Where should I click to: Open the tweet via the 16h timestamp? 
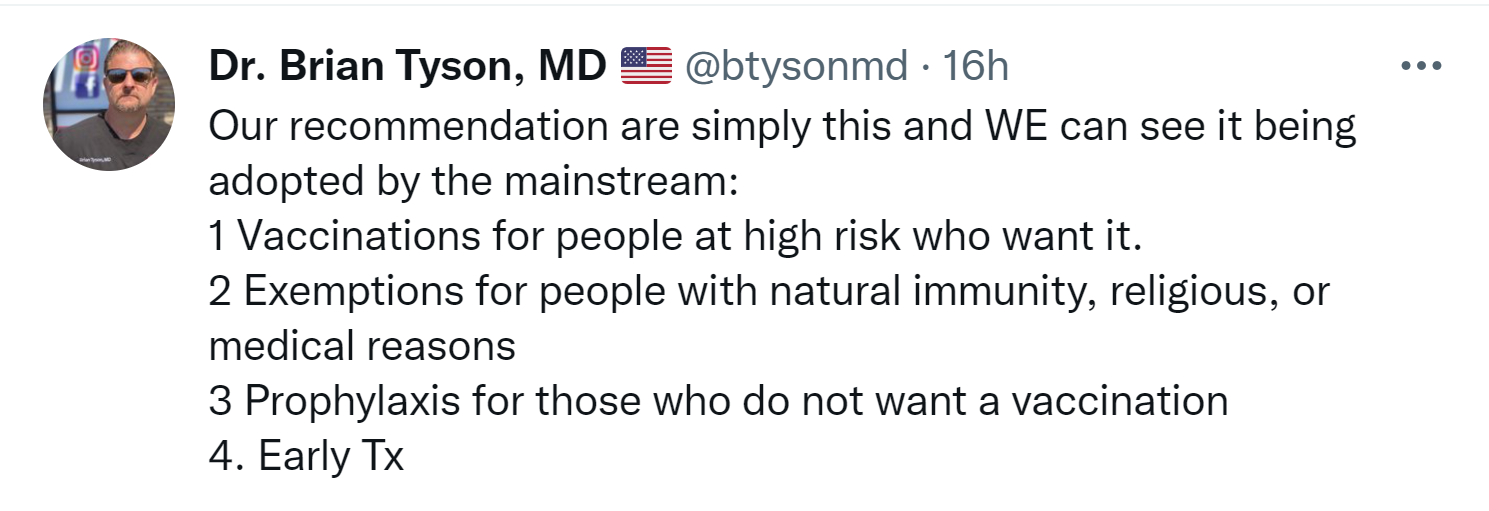coord(976,66)
